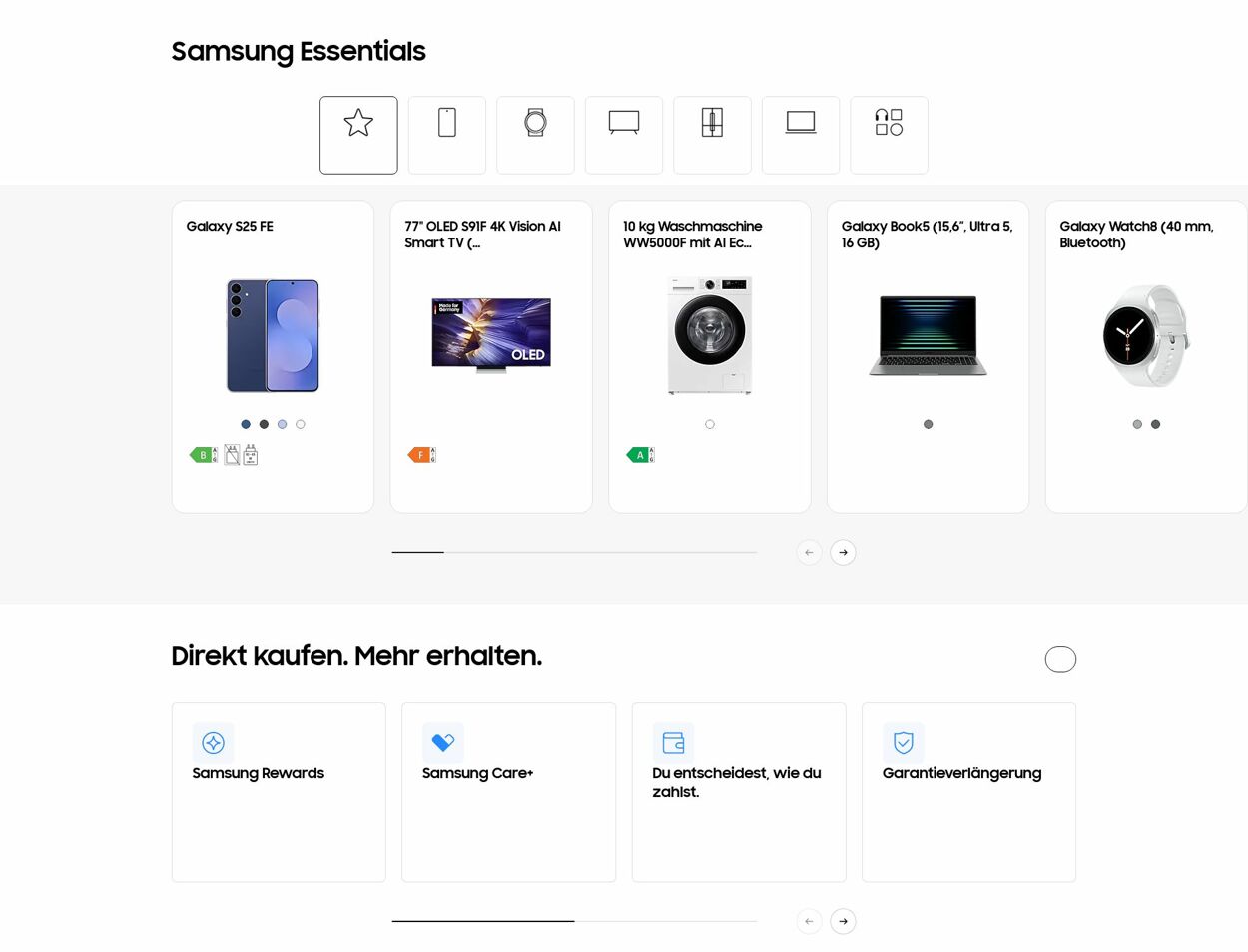Open 77" OLED S91F 4K Vision AI title

[x=483, y=235]
